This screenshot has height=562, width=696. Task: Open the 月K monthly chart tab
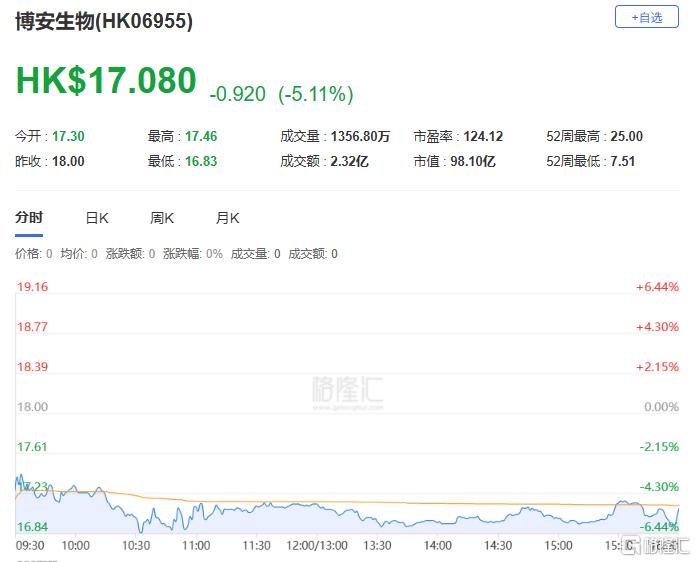[x=227, y=218]
